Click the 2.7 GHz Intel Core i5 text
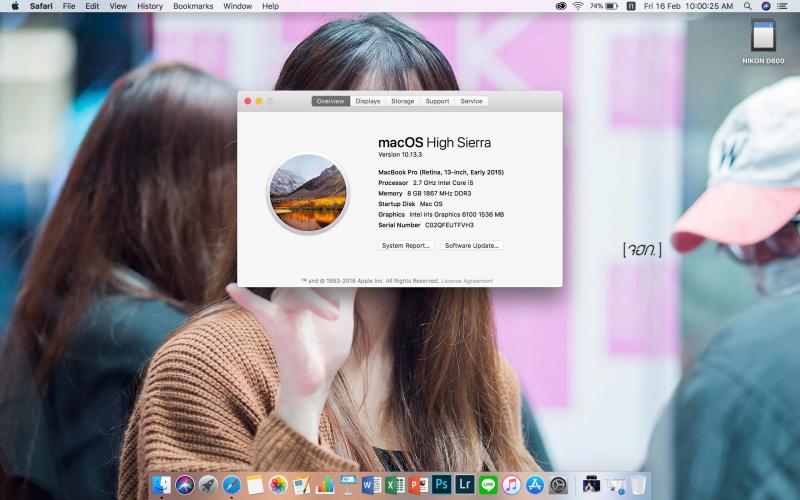The height and width of the screenshot is (500, 800). [x=443, y=183]
